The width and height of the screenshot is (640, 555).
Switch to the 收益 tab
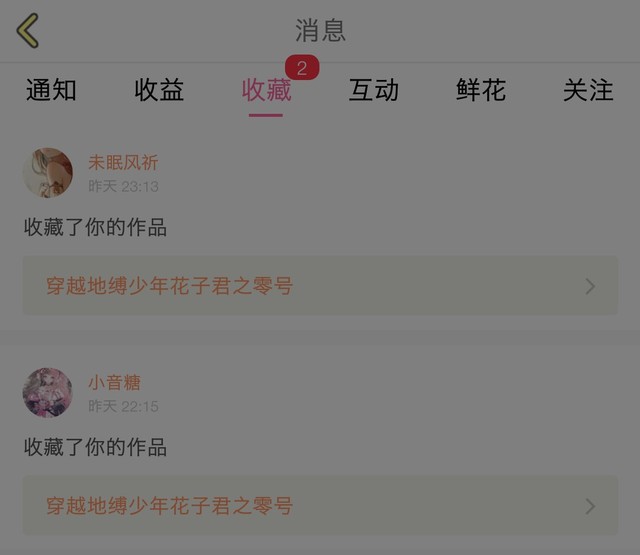point(159,90)
